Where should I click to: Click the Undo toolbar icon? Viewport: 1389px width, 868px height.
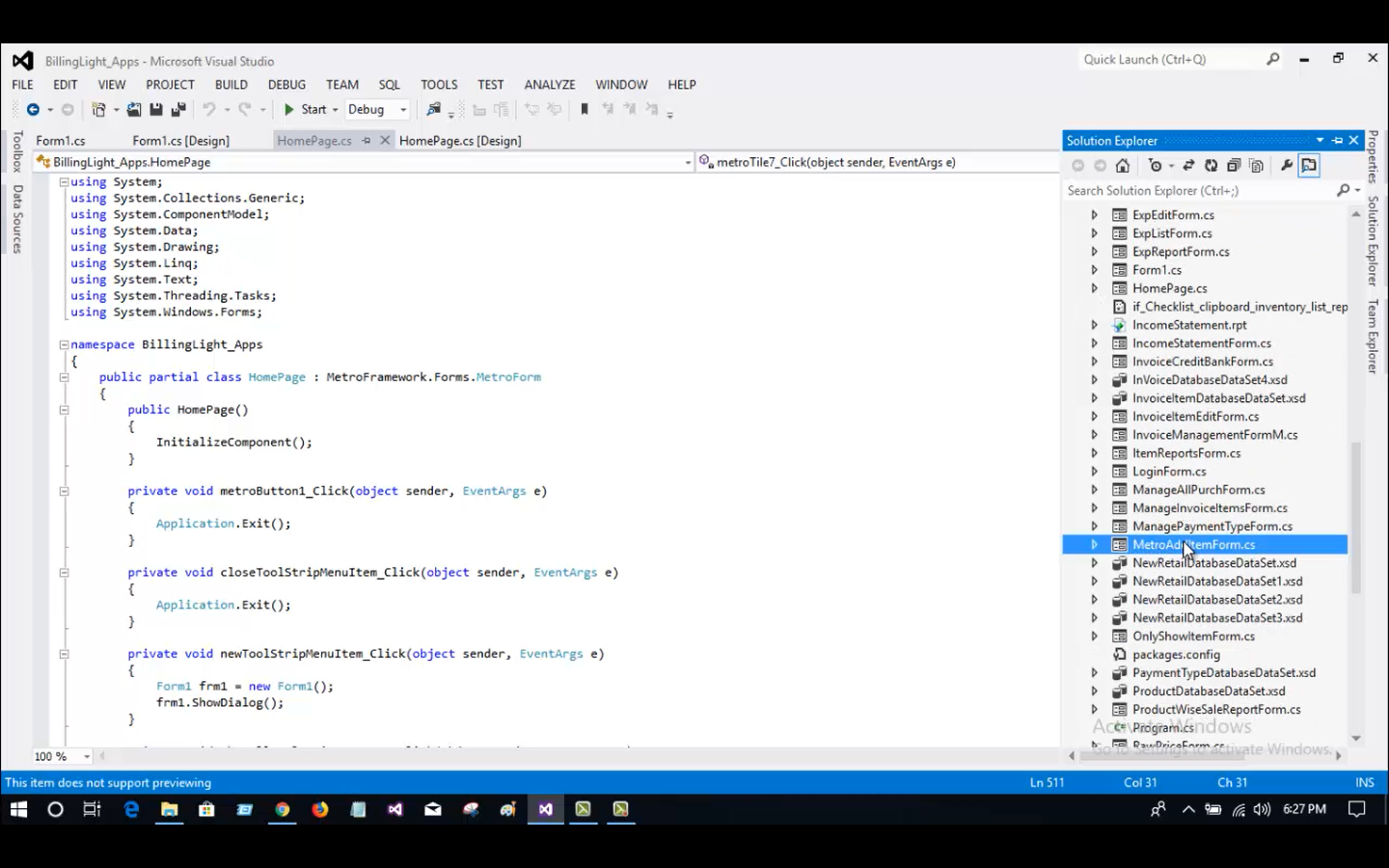pos(210,109)
